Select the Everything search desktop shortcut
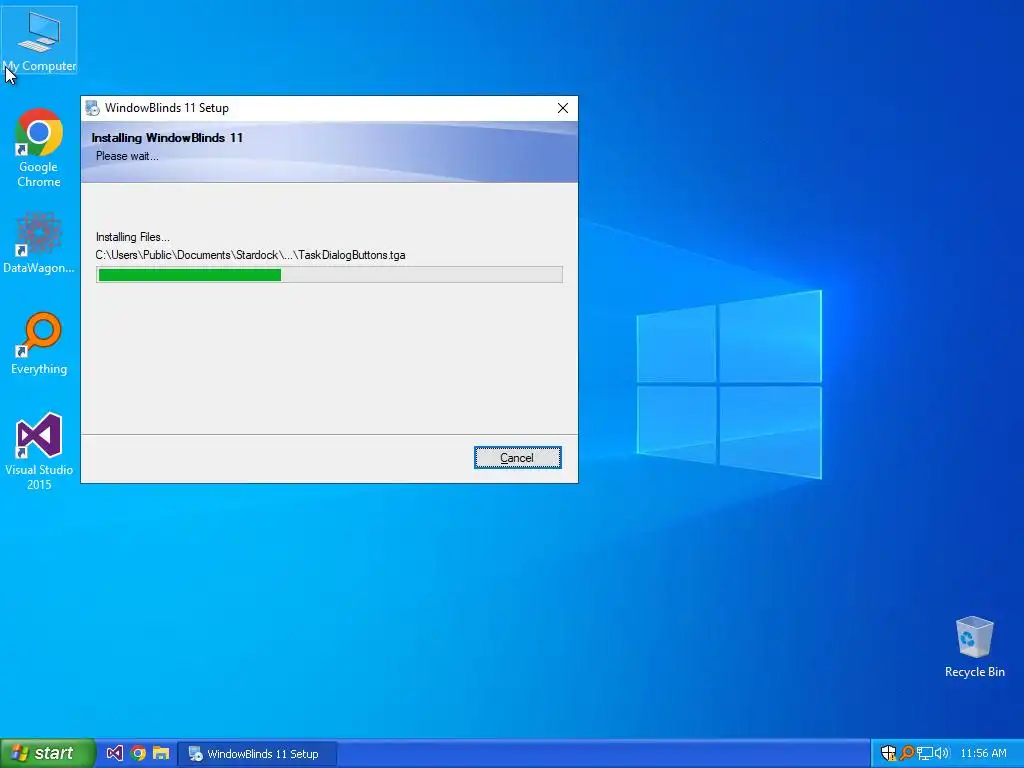 (x=39, y=344)
